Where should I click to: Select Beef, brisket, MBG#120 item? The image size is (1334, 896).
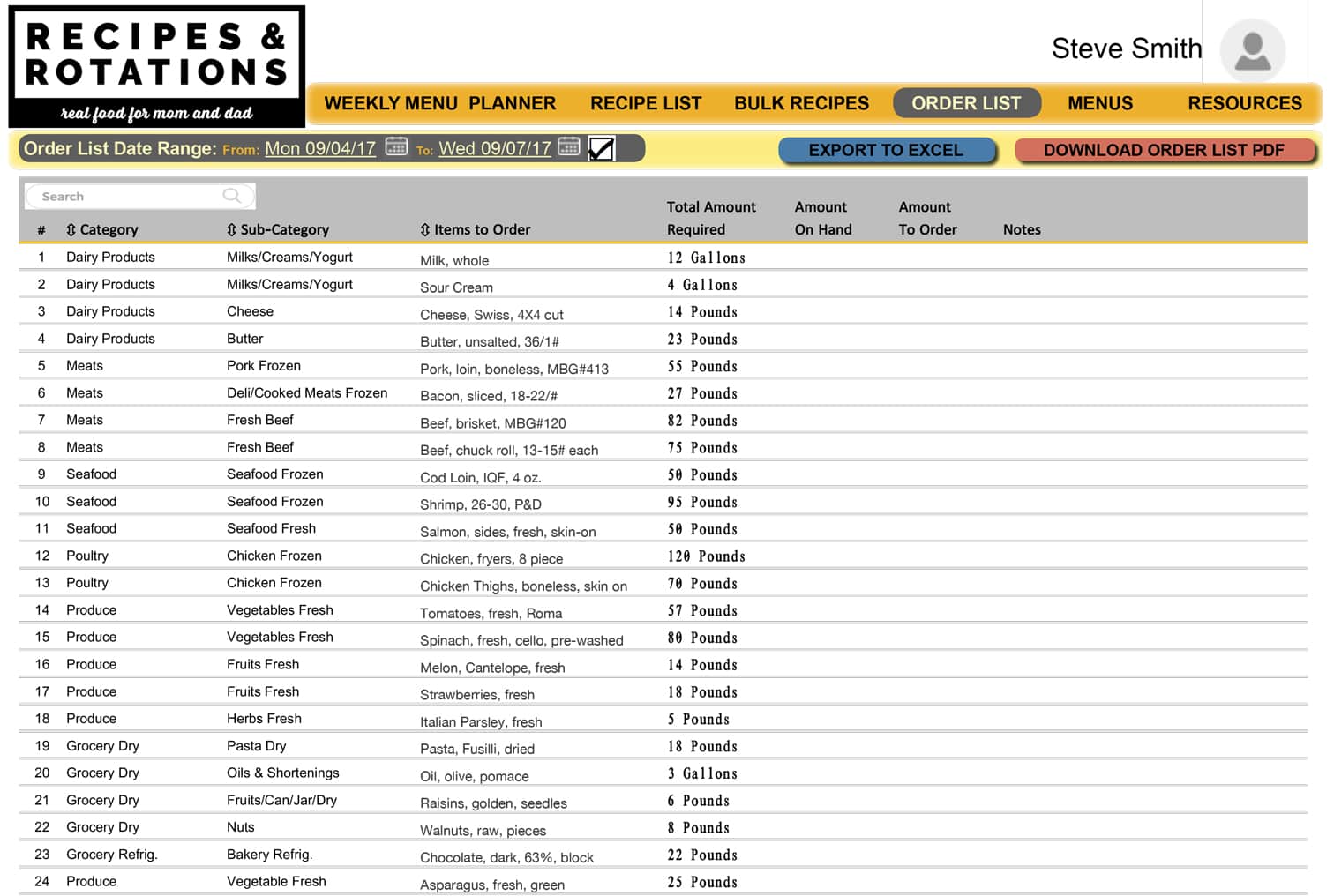(x=493, y=423)
